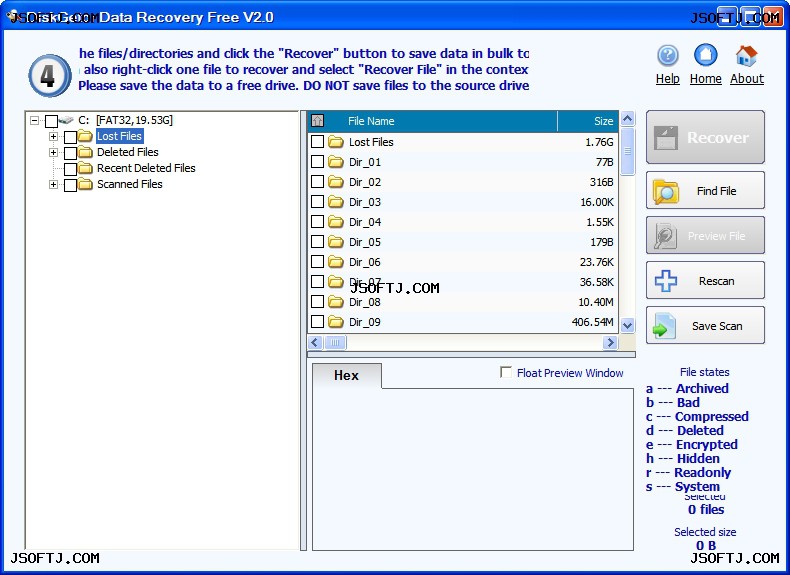Tick checkbox for Dir_05 row

[317, 241]
